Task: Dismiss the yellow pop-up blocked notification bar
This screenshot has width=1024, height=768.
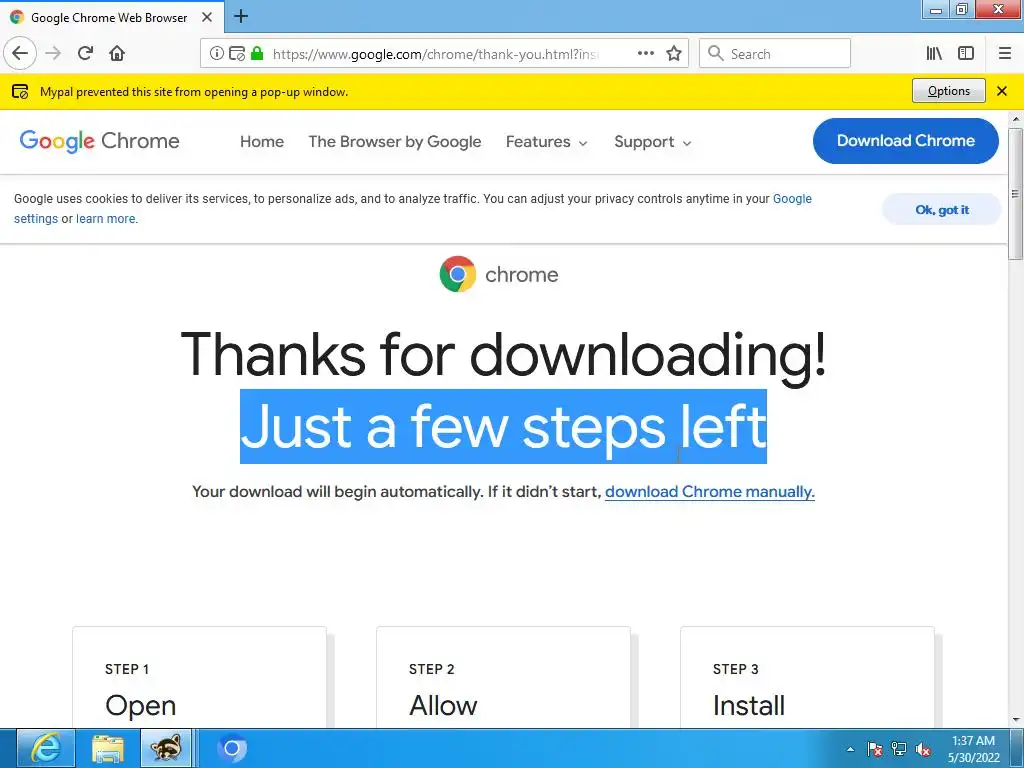Action: (1002, 91)
